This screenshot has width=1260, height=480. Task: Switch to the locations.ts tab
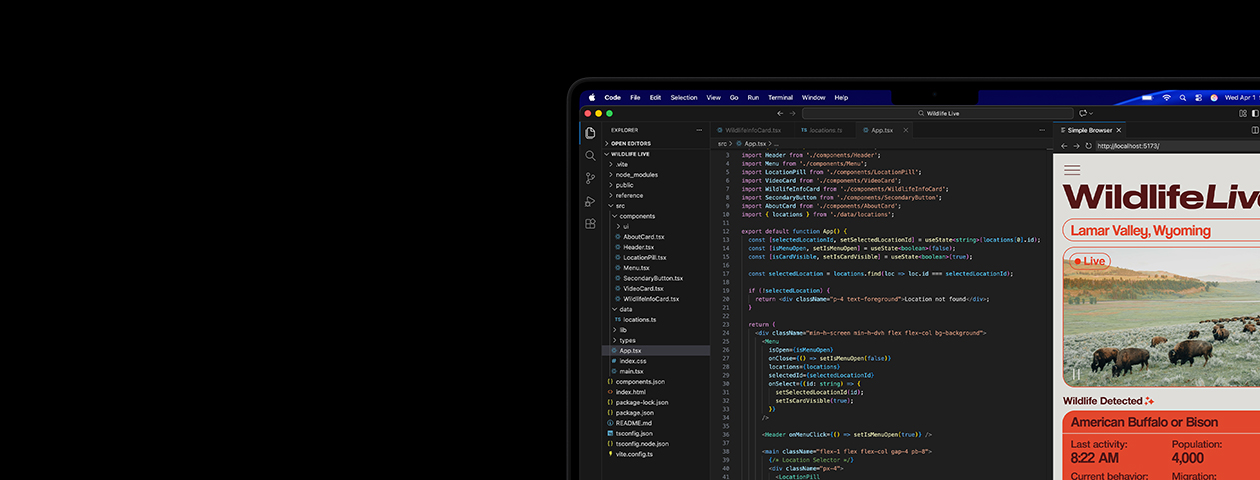[825, 130]
